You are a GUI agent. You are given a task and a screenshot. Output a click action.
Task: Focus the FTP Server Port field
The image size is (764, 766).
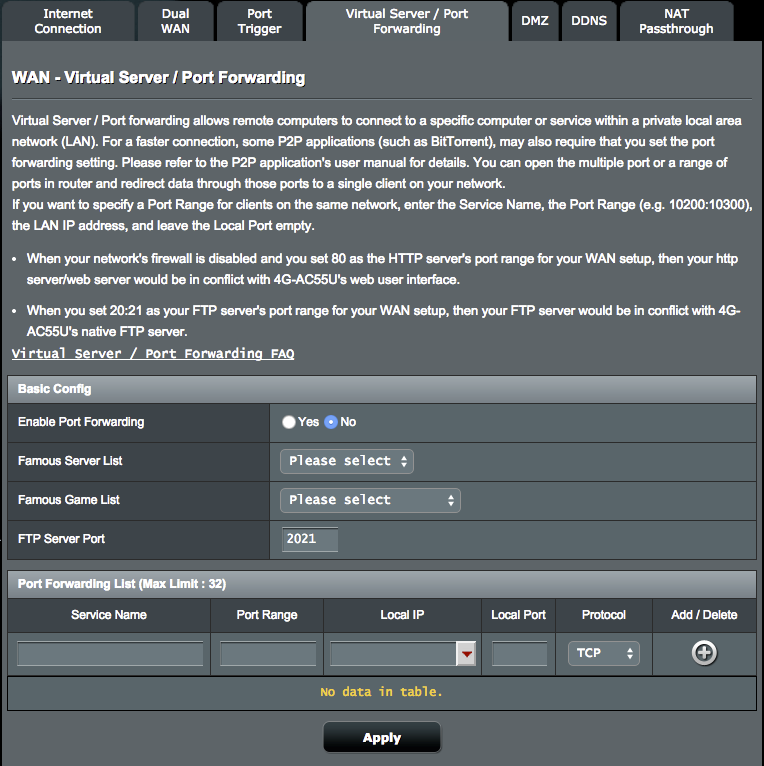pyautogui.click(x=310, y=539)
